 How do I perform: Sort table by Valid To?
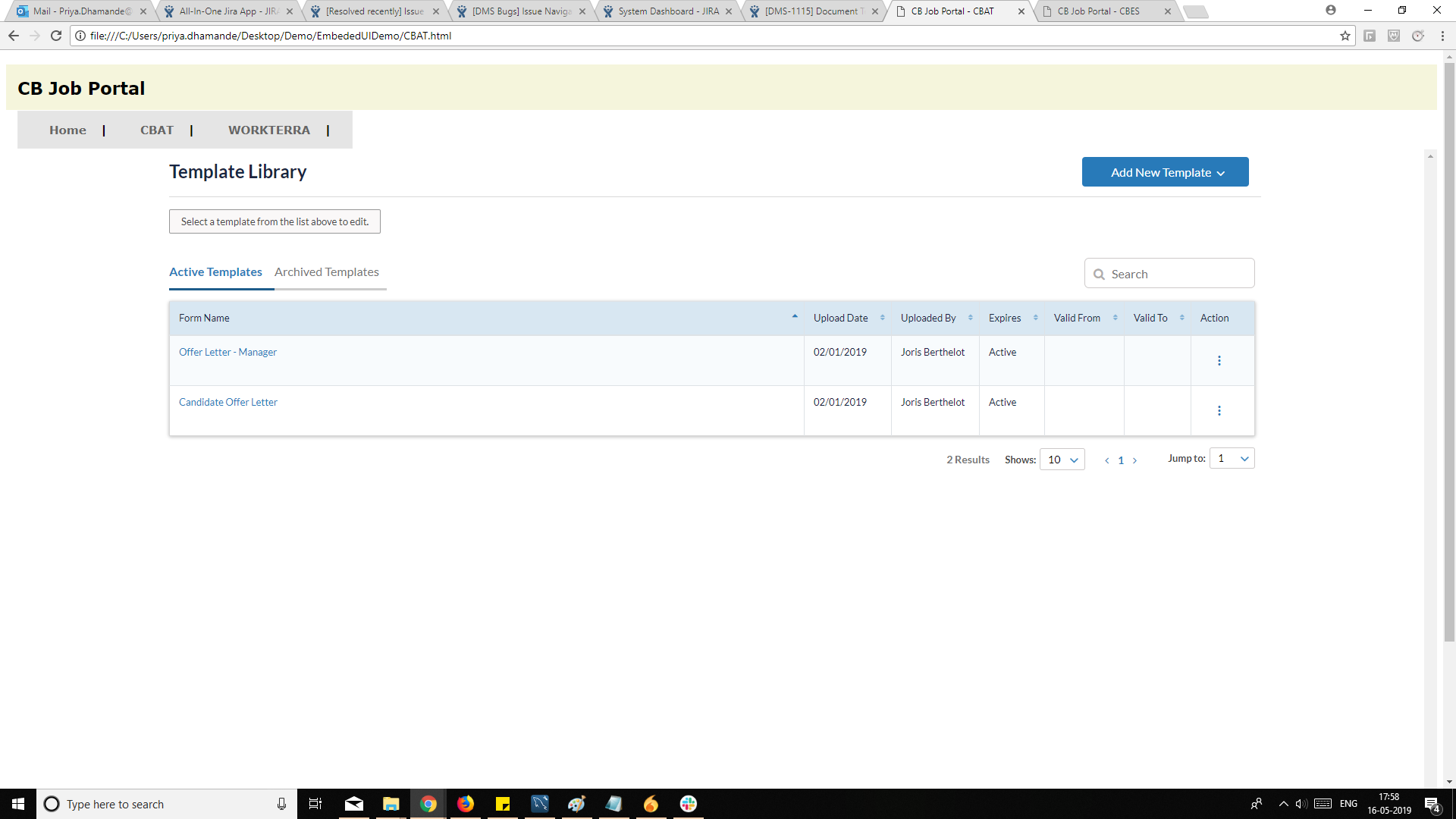click(1181, 318)
